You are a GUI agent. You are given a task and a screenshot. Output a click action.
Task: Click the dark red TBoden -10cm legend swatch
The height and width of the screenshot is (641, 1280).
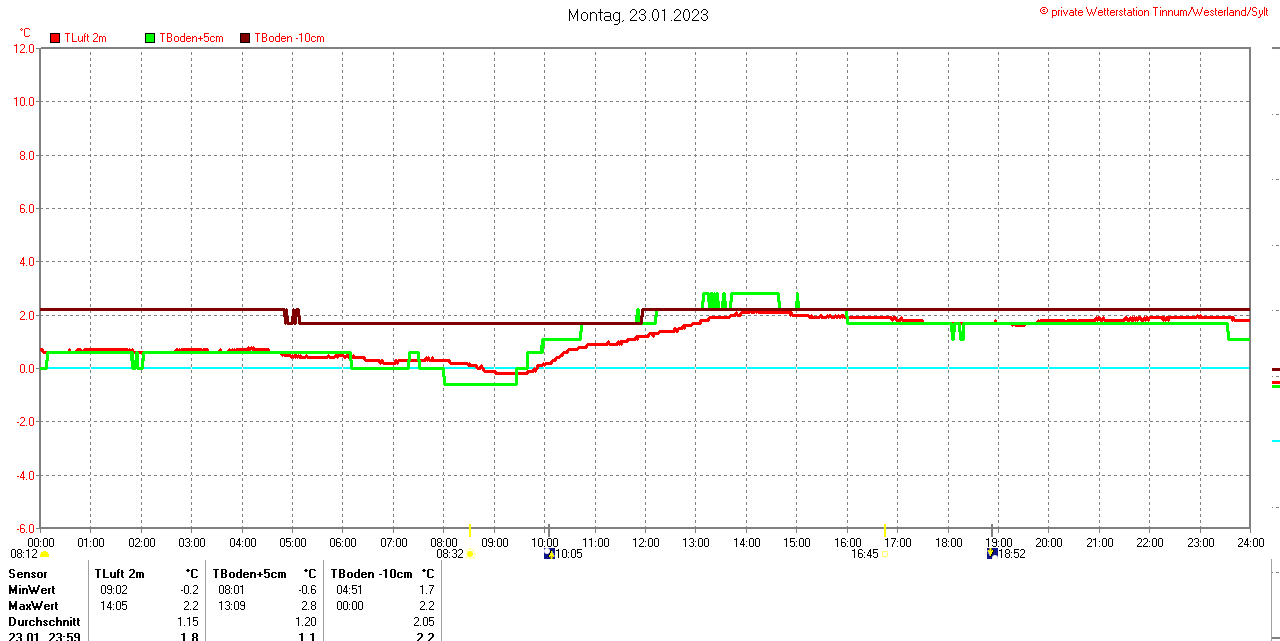(245, 38)
